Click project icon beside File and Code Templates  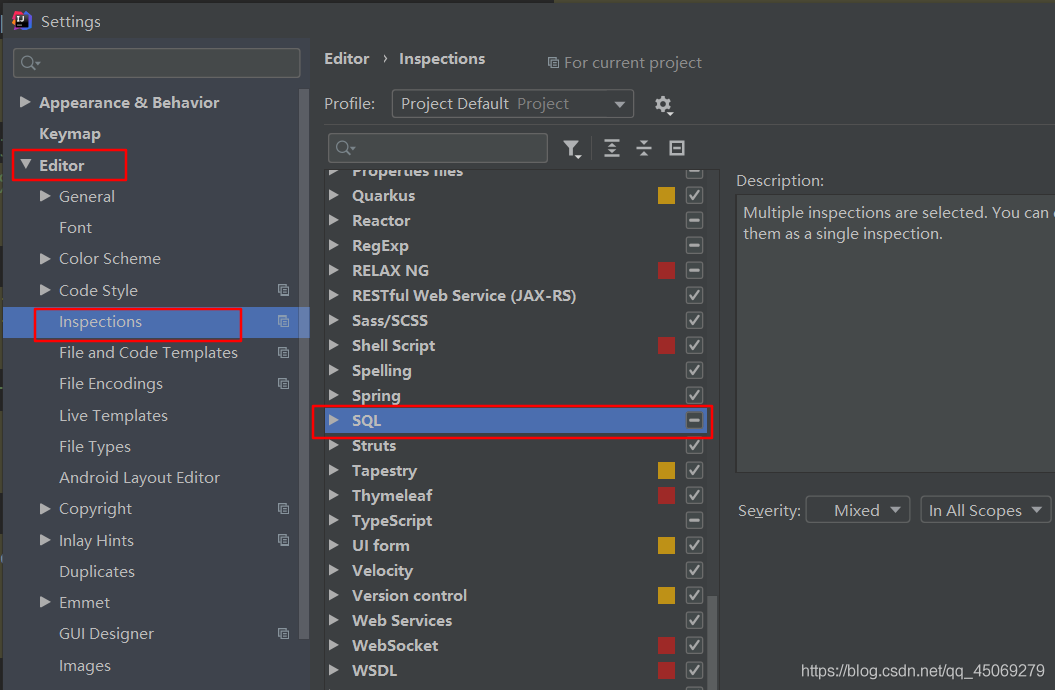click(283, 352)
